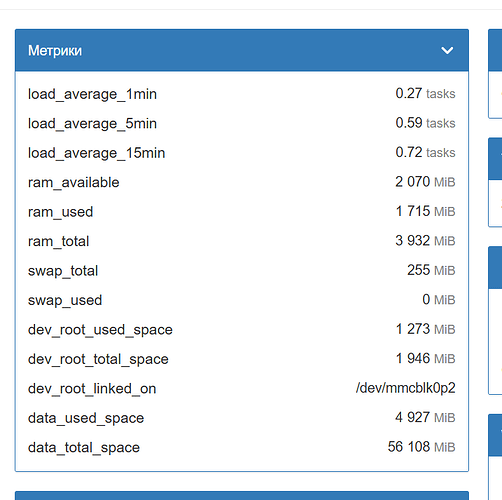502x500 pixels.
Task: Click the 56 108 MiB value
Action: [421, 447]
